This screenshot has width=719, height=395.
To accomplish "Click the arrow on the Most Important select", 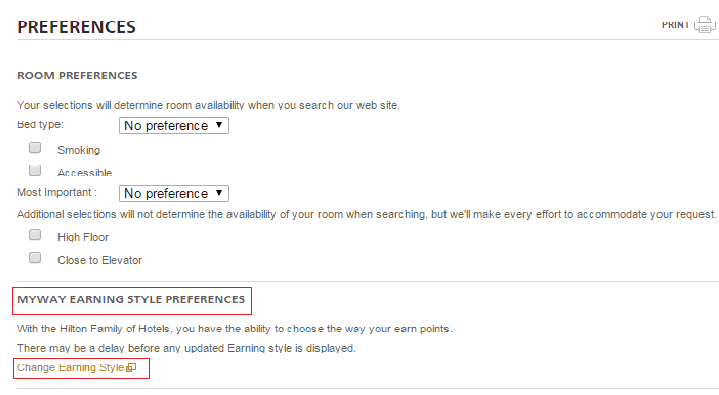I will pyautogui.click(x=219, y=193).
